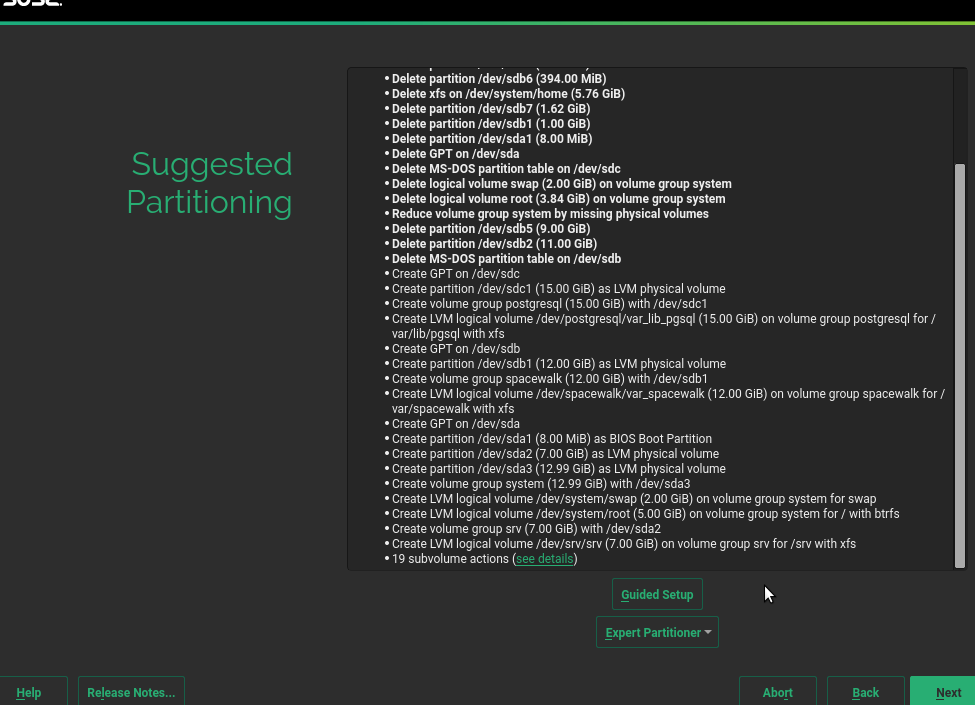Select the 'Create GPT on /dev/sdc' entry

[x=455, y=274]
